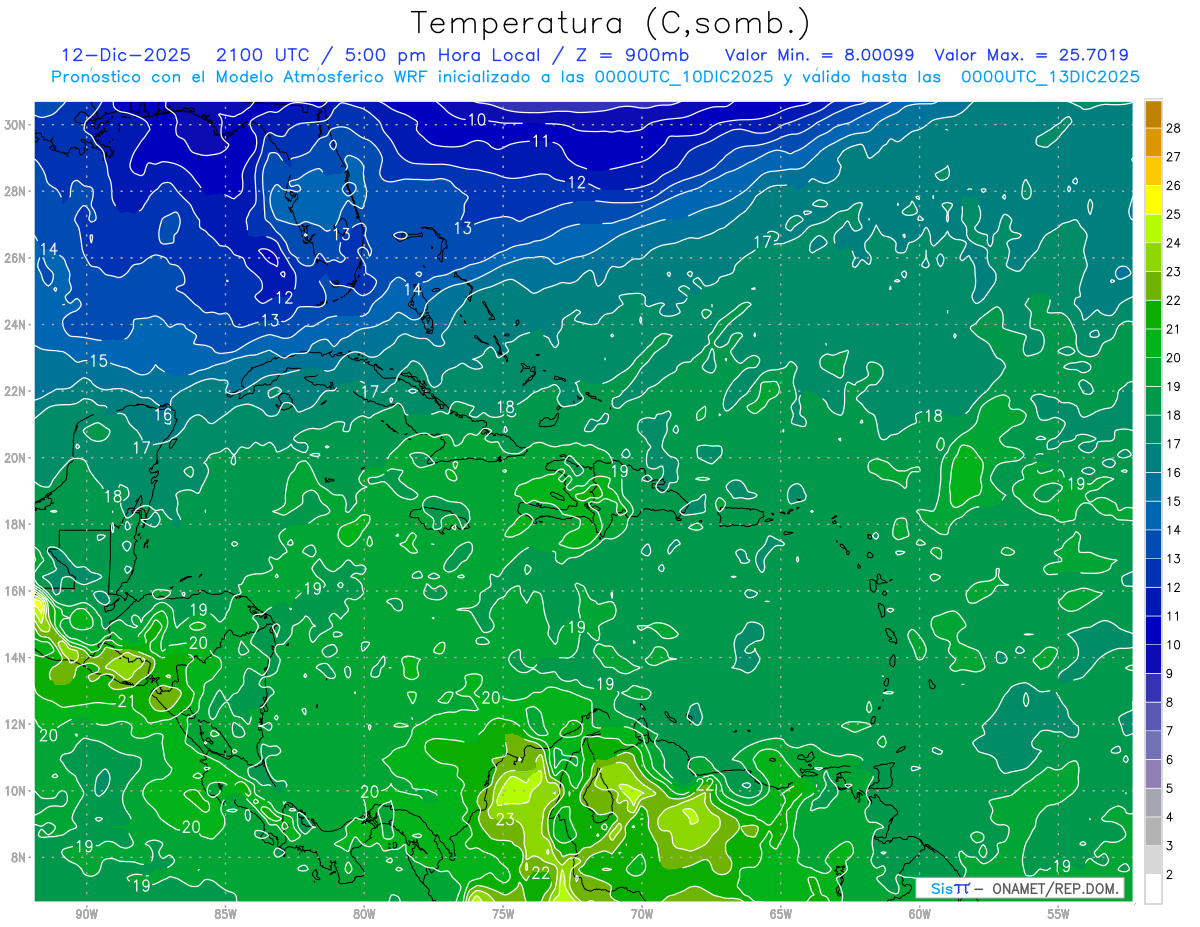Click the '14N' latitude axis label
The height and width of the screenshot is (927, 1200).
click(x=17, y=657)
